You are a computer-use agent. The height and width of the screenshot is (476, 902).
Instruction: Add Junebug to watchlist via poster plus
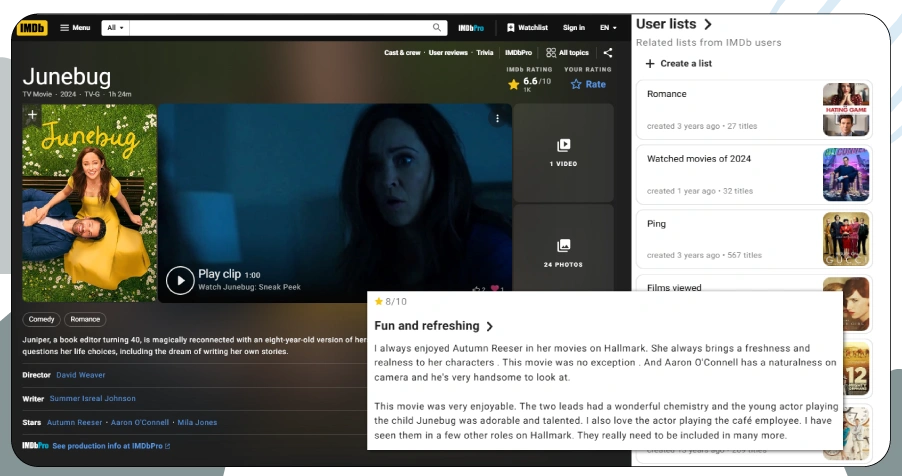click(33, 115)
